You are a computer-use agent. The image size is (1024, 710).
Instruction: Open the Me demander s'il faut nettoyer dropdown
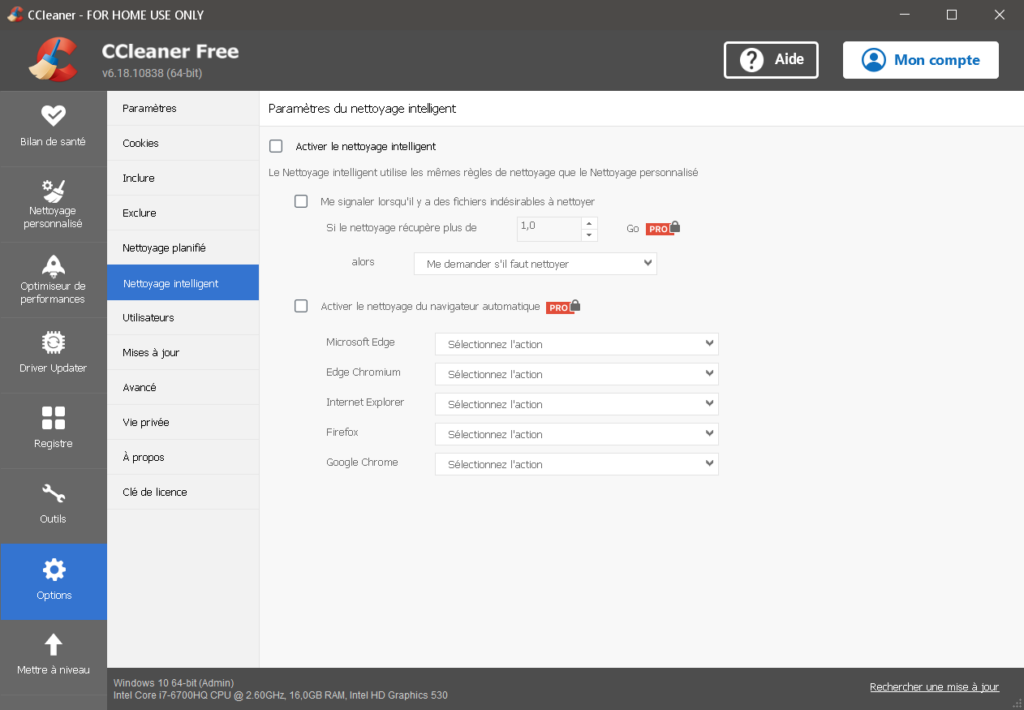(535, 263)
